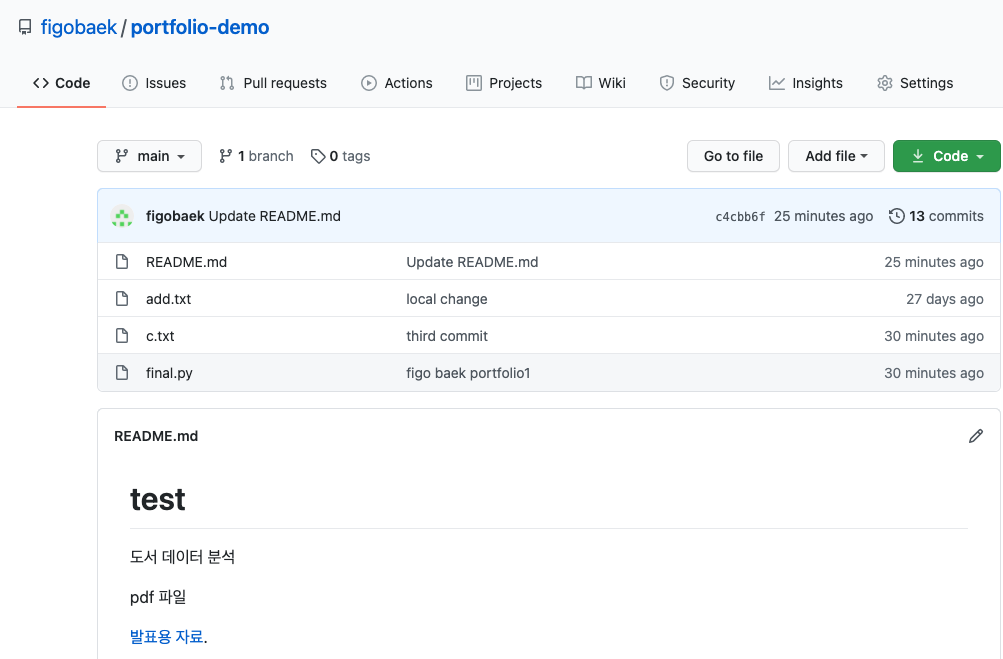Viewport: 1003px width, 659px height.
Task: Select 30 minutes ago in c.txt row
Action: pos(934,337)
